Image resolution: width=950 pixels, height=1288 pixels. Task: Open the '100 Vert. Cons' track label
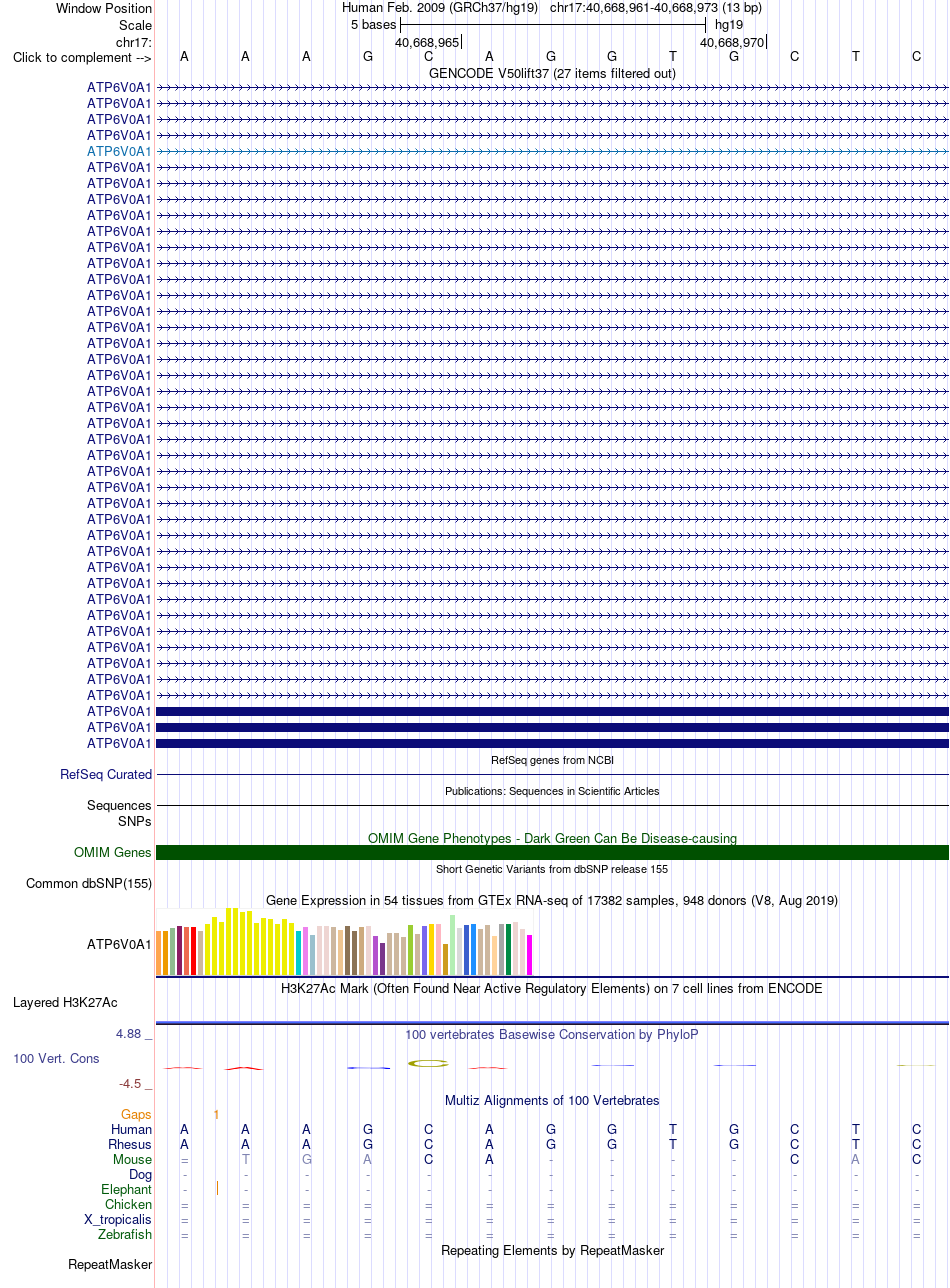(x=56, y=1058)
